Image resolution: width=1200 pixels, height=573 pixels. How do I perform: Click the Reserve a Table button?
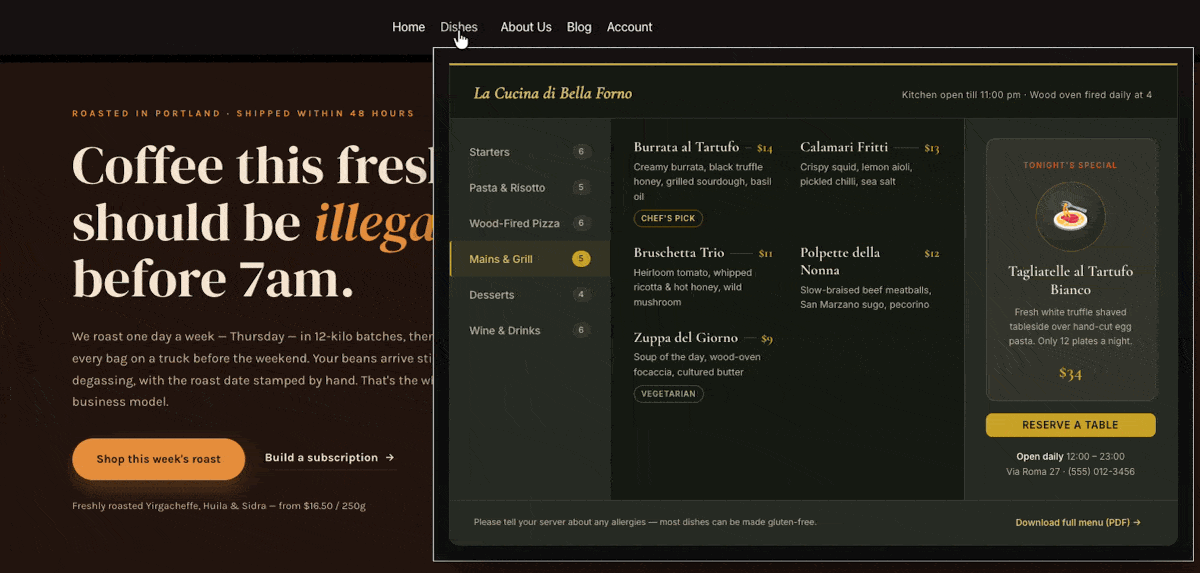[1070, 425]
